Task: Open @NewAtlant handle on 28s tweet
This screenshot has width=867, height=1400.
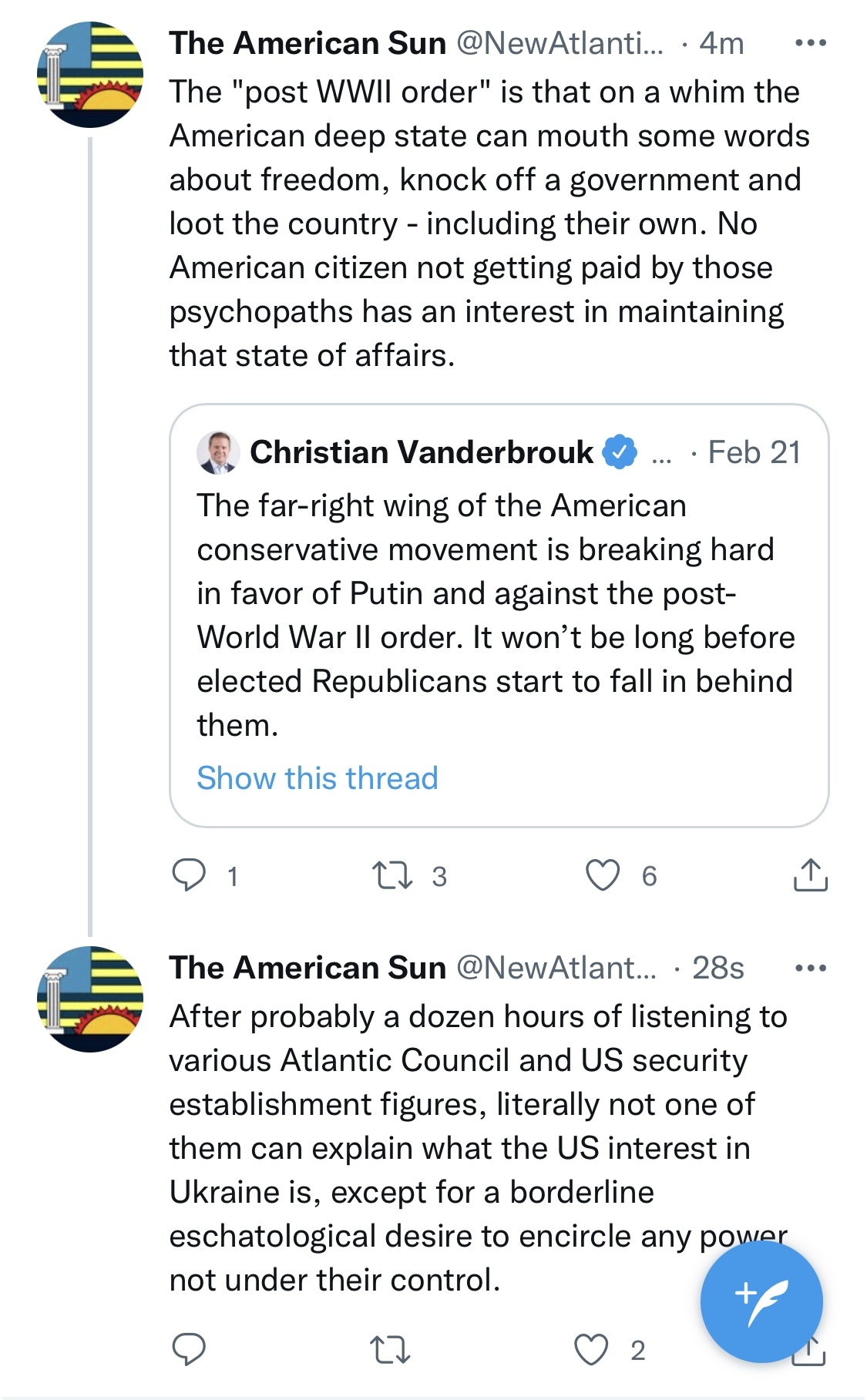Action: click(556, 968)
